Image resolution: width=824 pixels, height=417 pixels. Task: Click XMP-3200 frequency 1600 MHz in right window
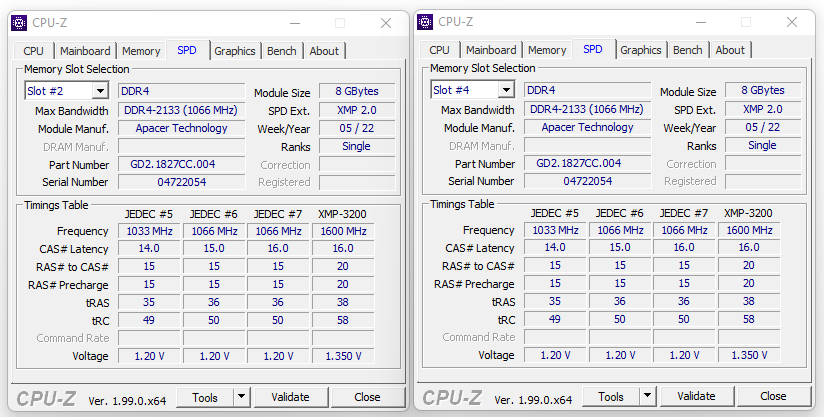click(x=749, y=230)
